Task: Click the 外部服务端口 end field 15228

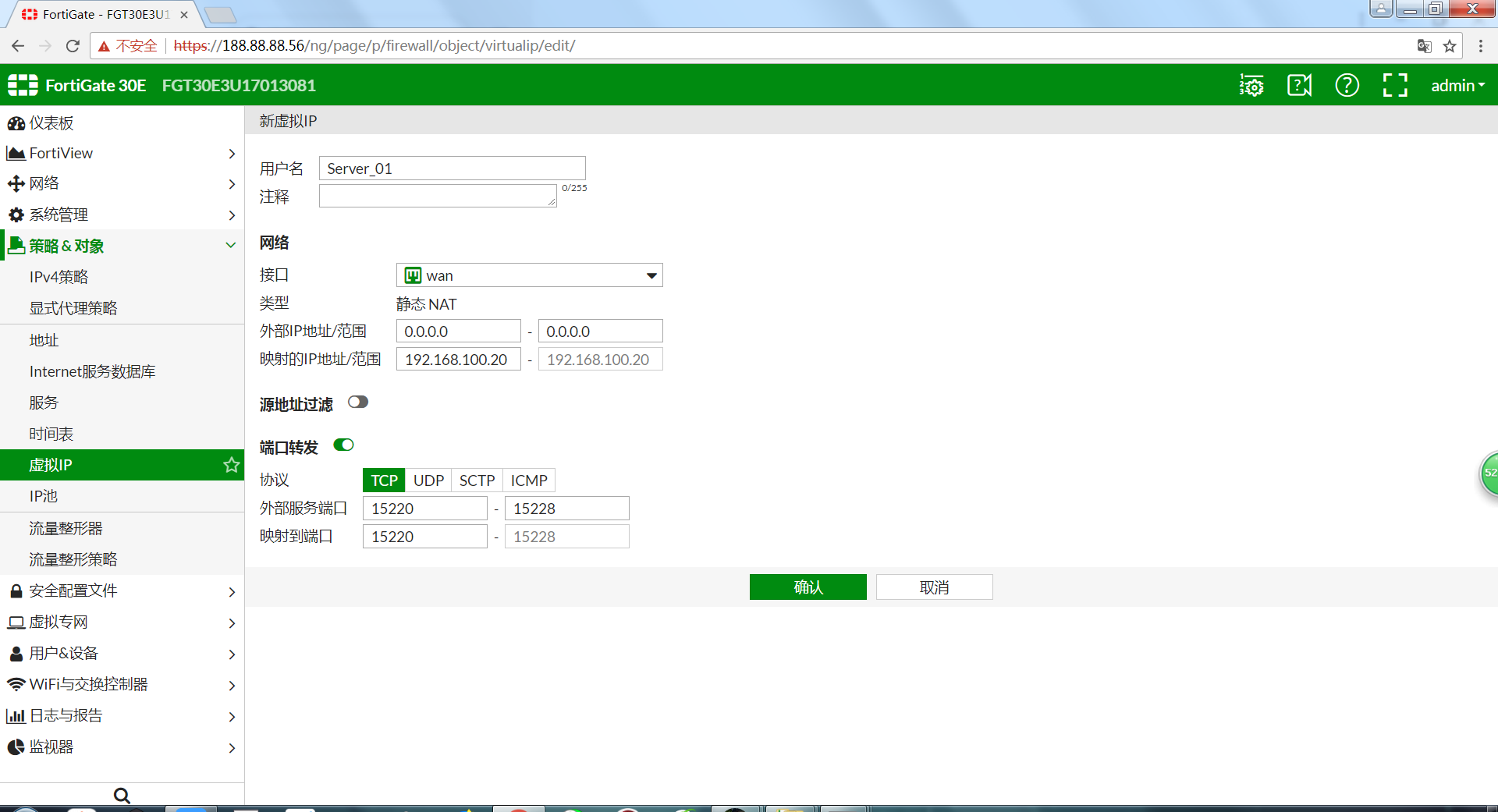Action: pyautogui.click(x=567, y=509)
